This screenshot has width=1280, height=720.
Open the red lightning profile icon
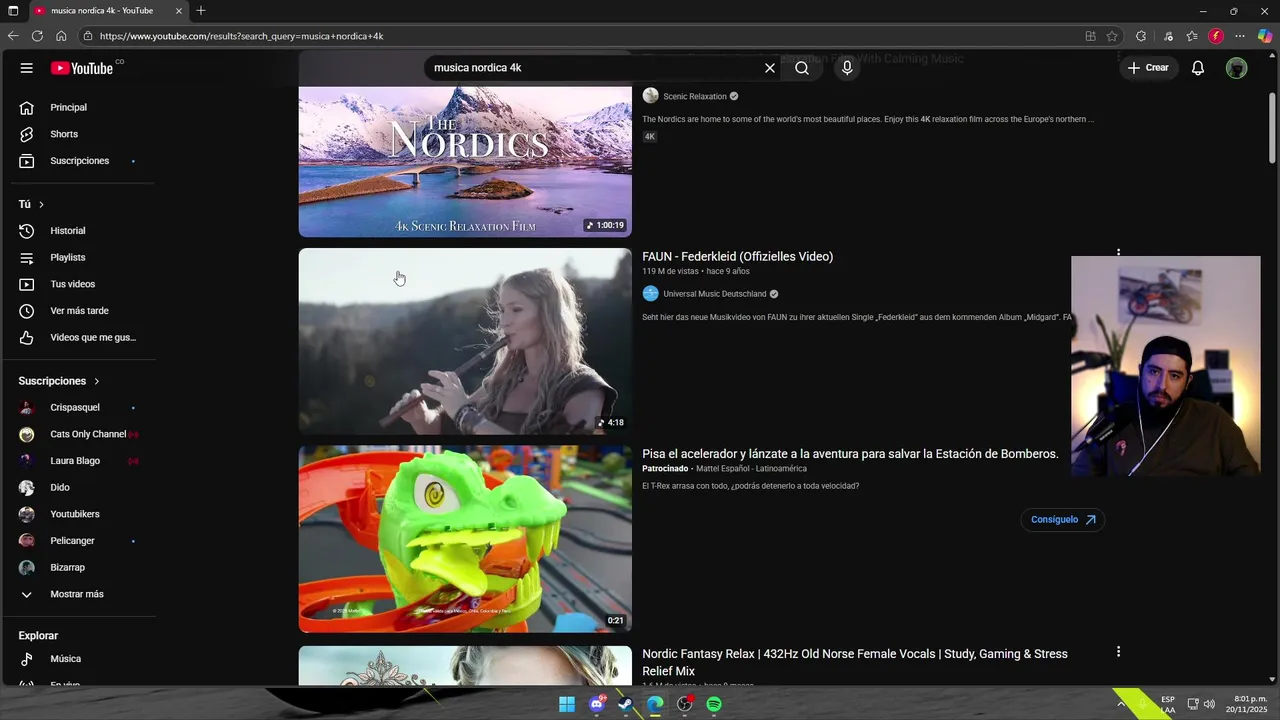tap(1216, 36)
